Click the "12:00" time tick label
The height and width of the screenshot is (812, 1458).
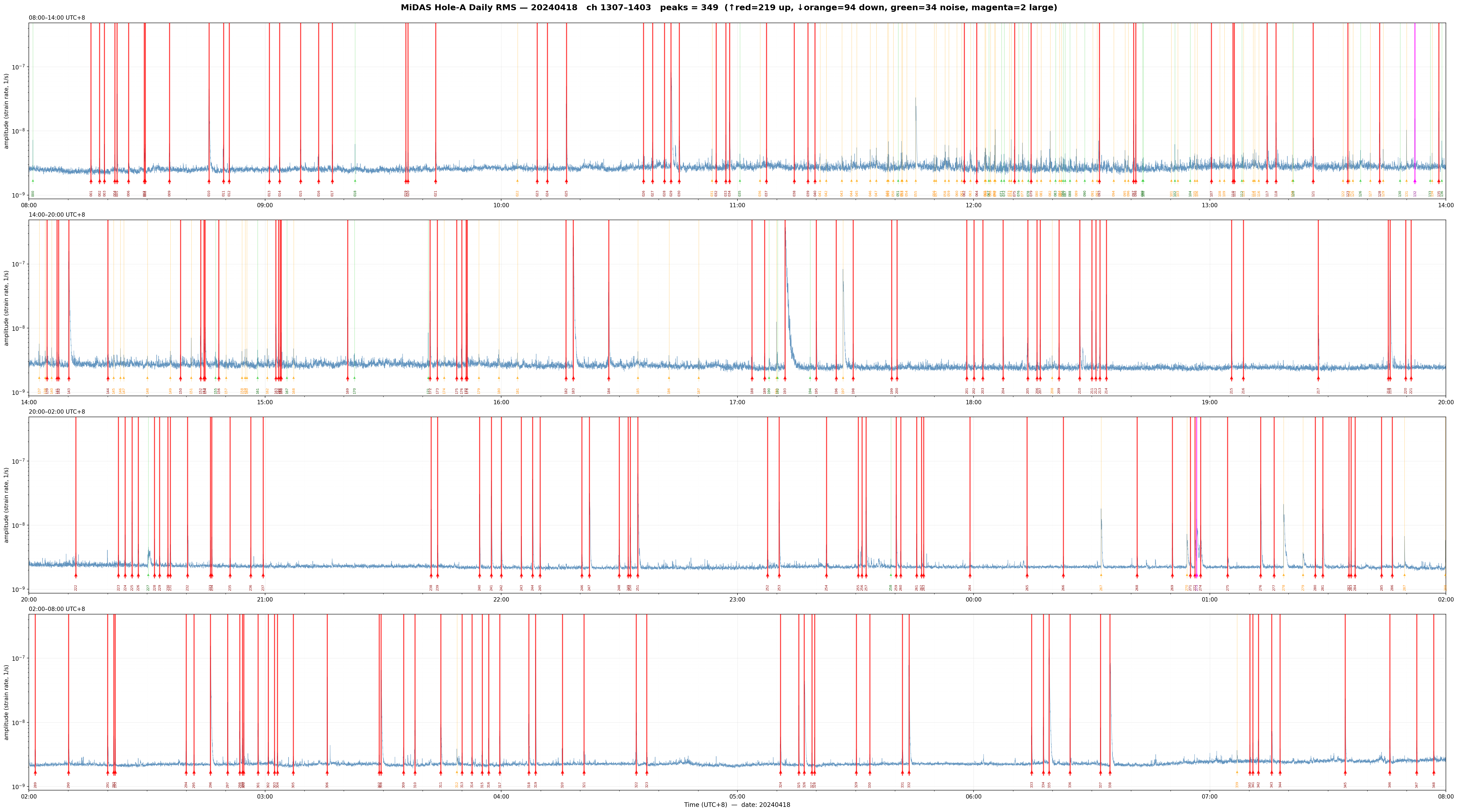tap(974, 205)
